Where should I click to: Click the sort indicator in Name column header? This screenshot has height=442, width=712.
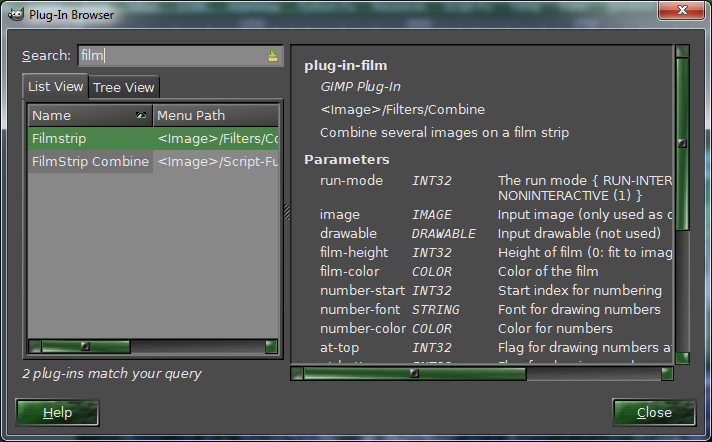click(x=141, y=115)
